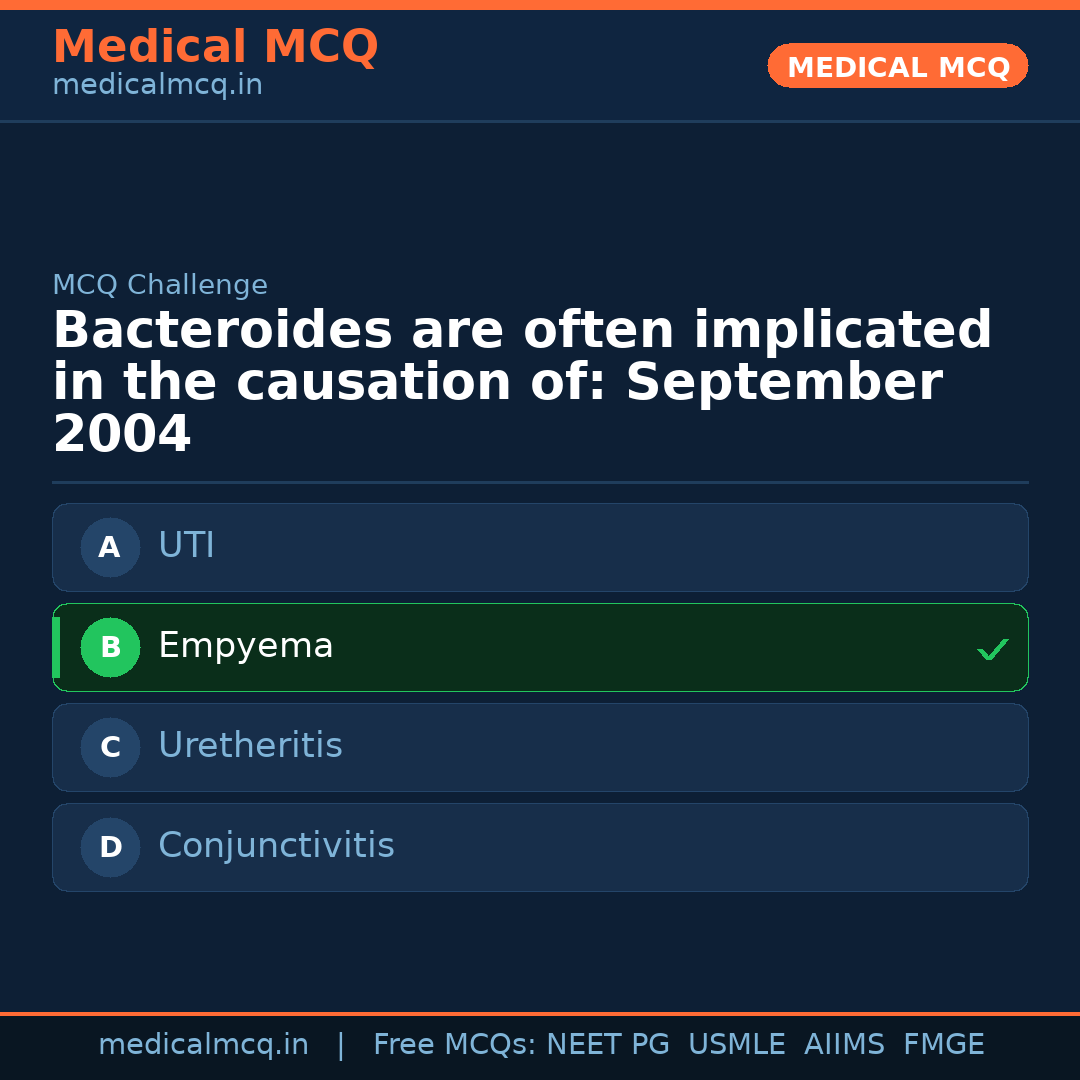The height and width of the screenshot is (1080, 1080).
Task: Pick the "Conjunctivitis" answer text
Action: (276, 846)
